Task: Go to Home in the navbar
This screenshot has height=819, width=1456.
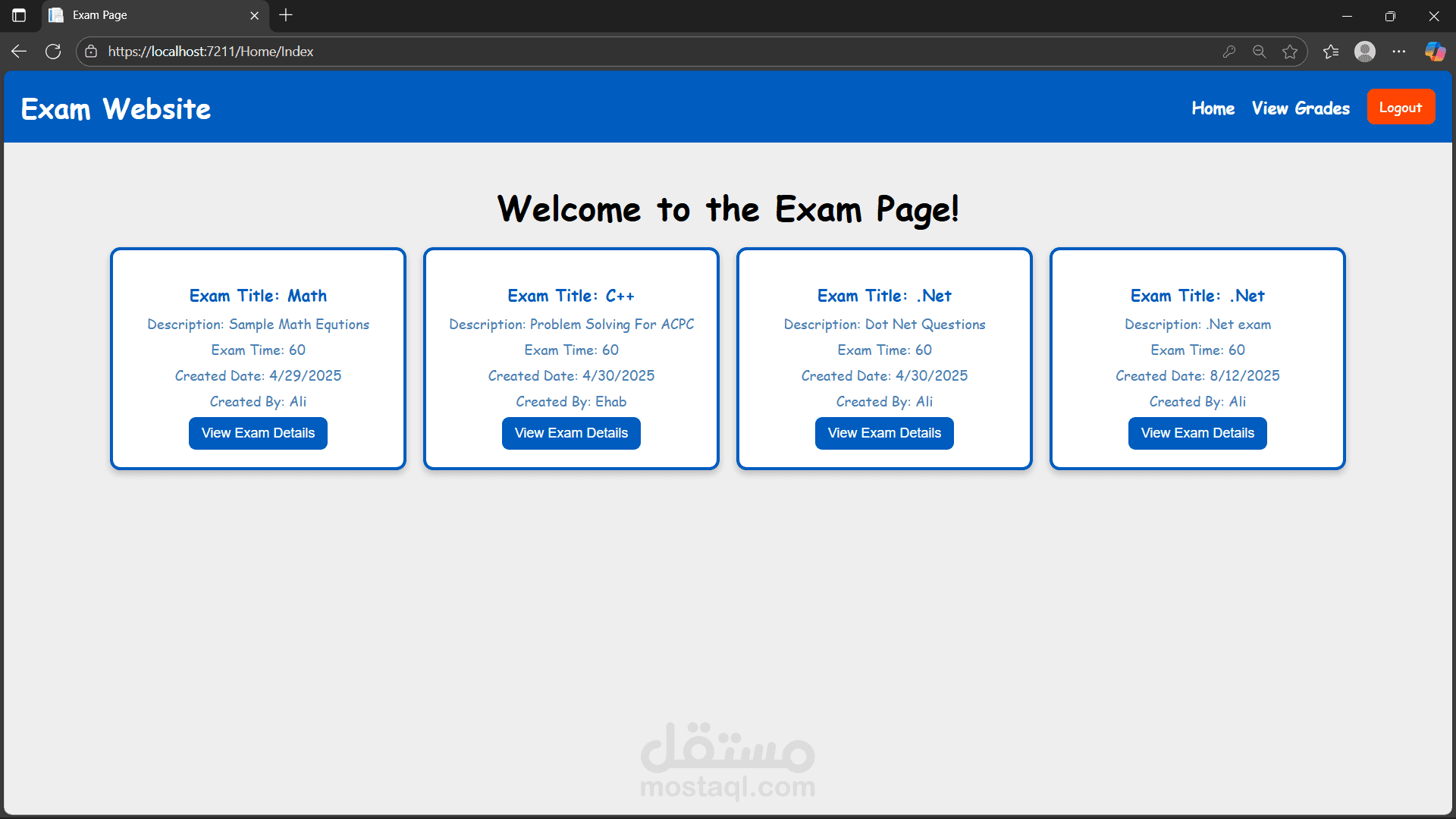Action: coord(1213,108)
